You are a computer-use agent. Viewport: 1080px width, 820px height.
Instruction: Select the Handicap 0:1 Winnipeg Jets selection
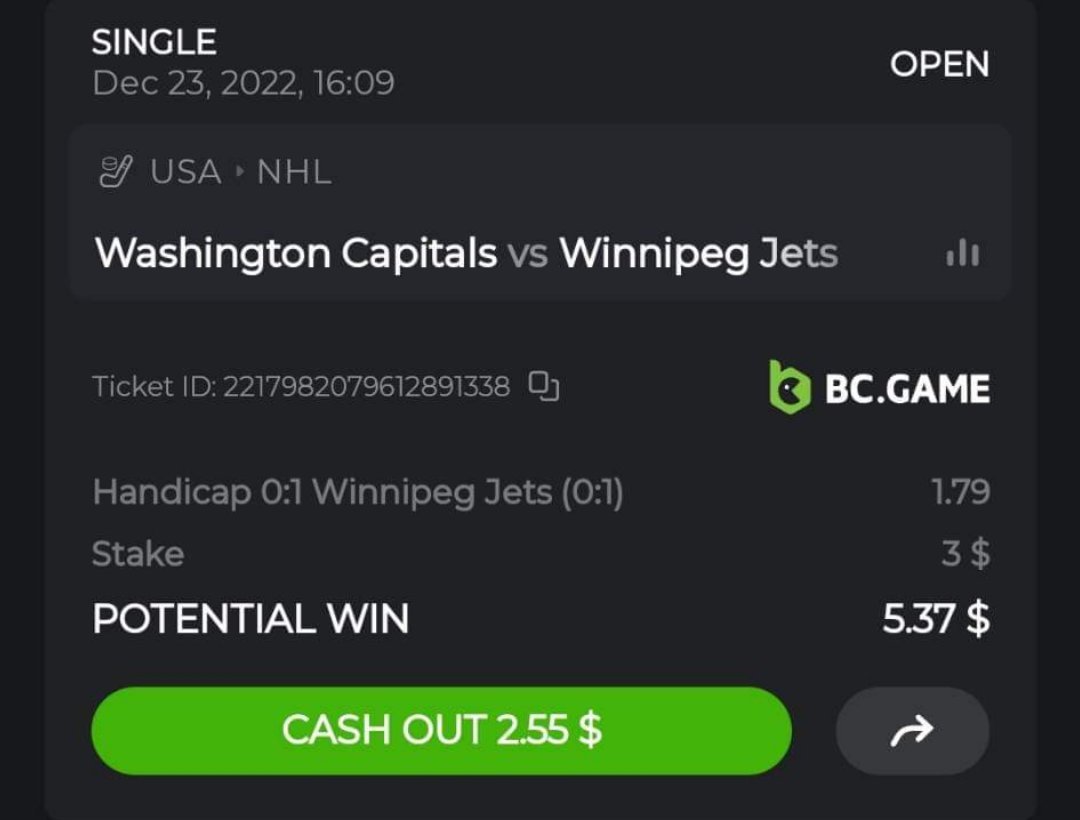tap(357, 492)
